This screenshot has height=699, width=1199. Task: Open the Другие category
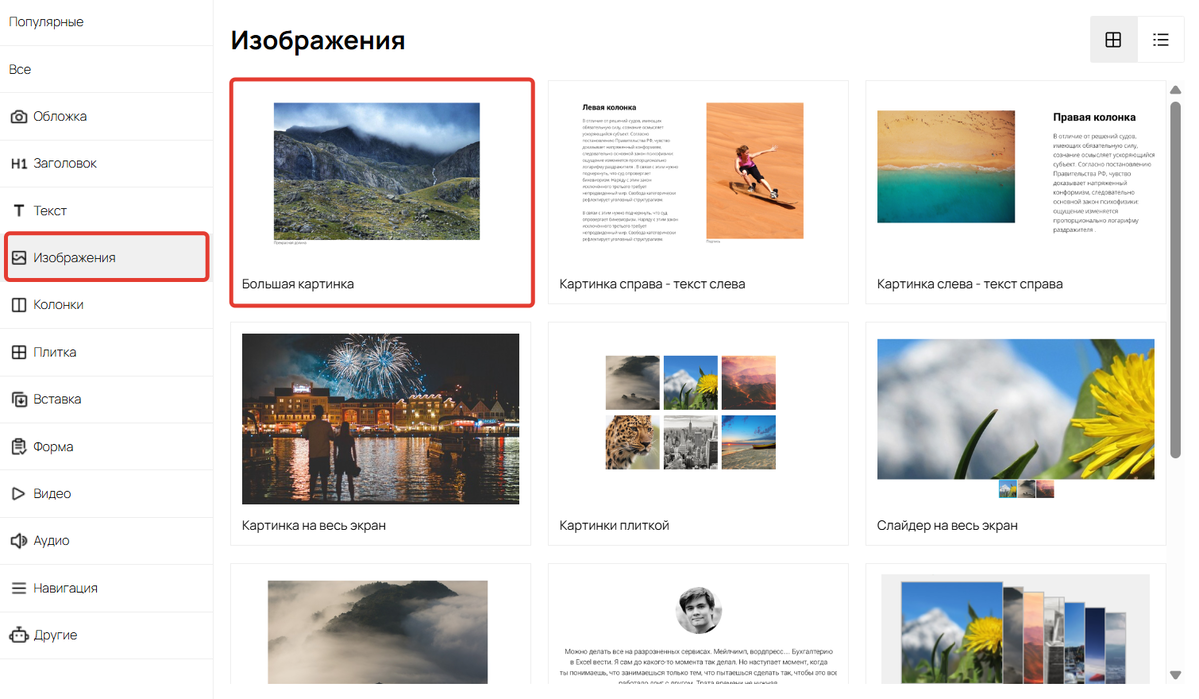click(106, 635)
